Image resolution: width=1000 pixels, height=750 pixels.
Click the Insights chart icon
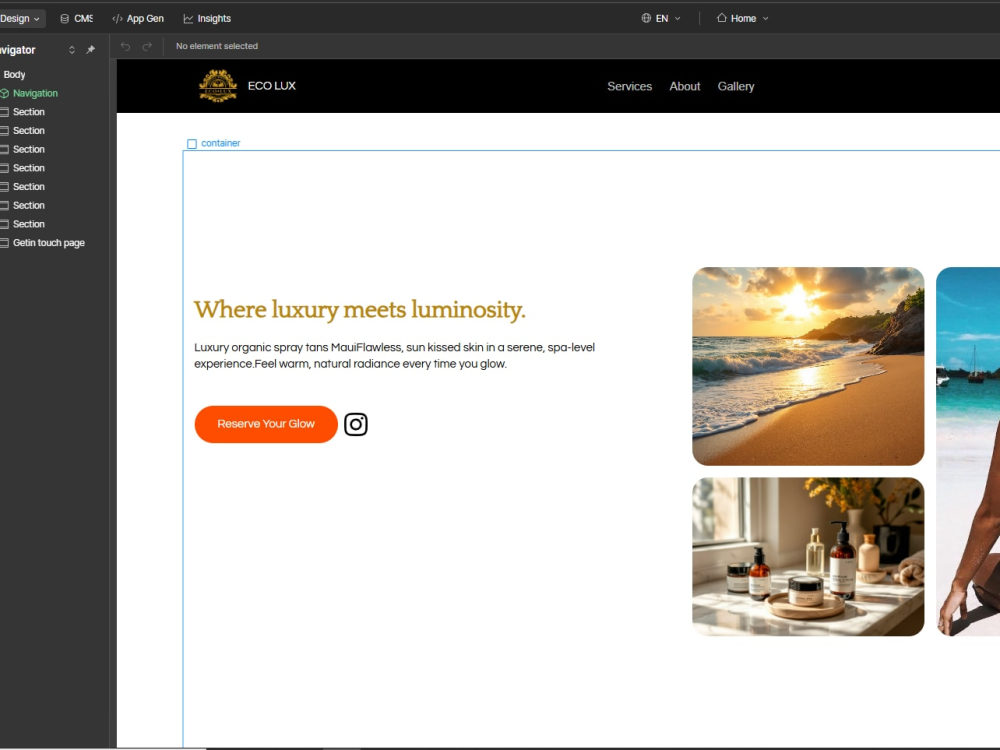[188, 18]
